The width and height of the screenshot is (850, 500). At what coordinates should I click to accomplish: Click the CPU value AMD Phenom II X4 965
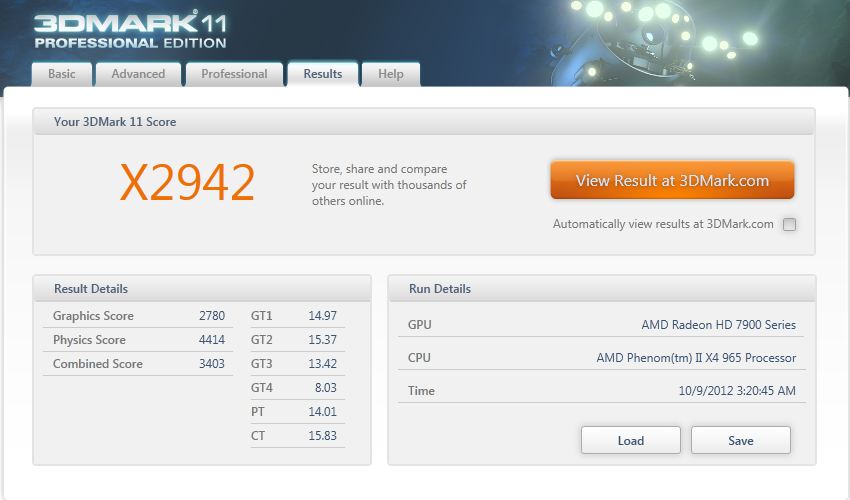(696, 358)
